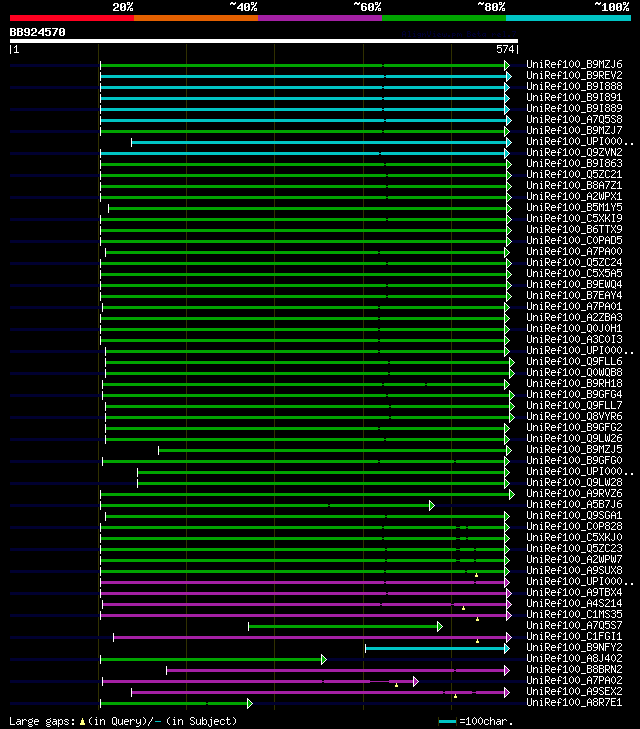Image resolution: width=640 pixels, height=729 pixels.
Task: Click the green ~80% identity color segment
Action: click(x=444, y=18)
